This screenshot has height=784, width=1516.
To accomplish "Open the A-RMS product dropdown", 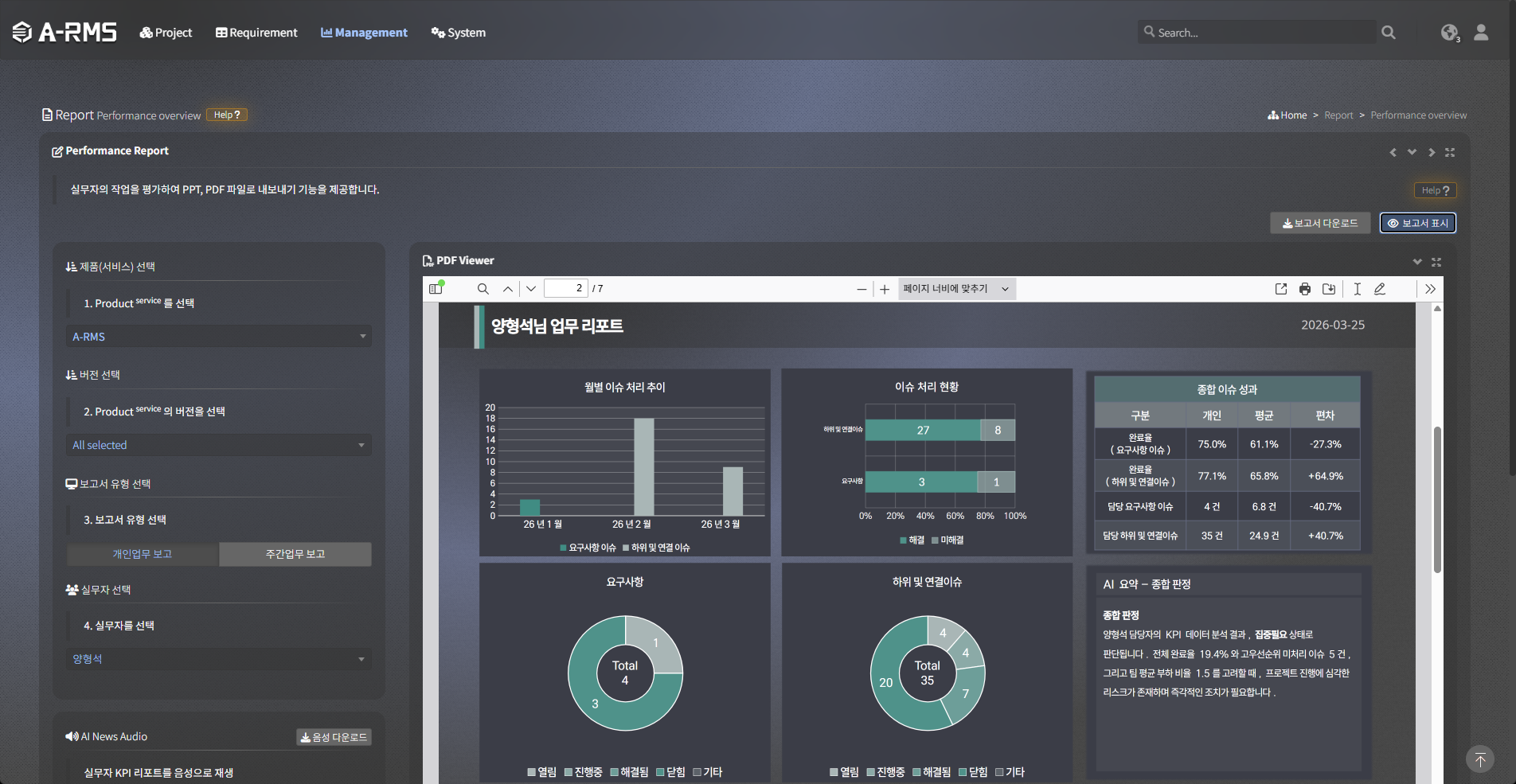I will click(x=218, y=337).
